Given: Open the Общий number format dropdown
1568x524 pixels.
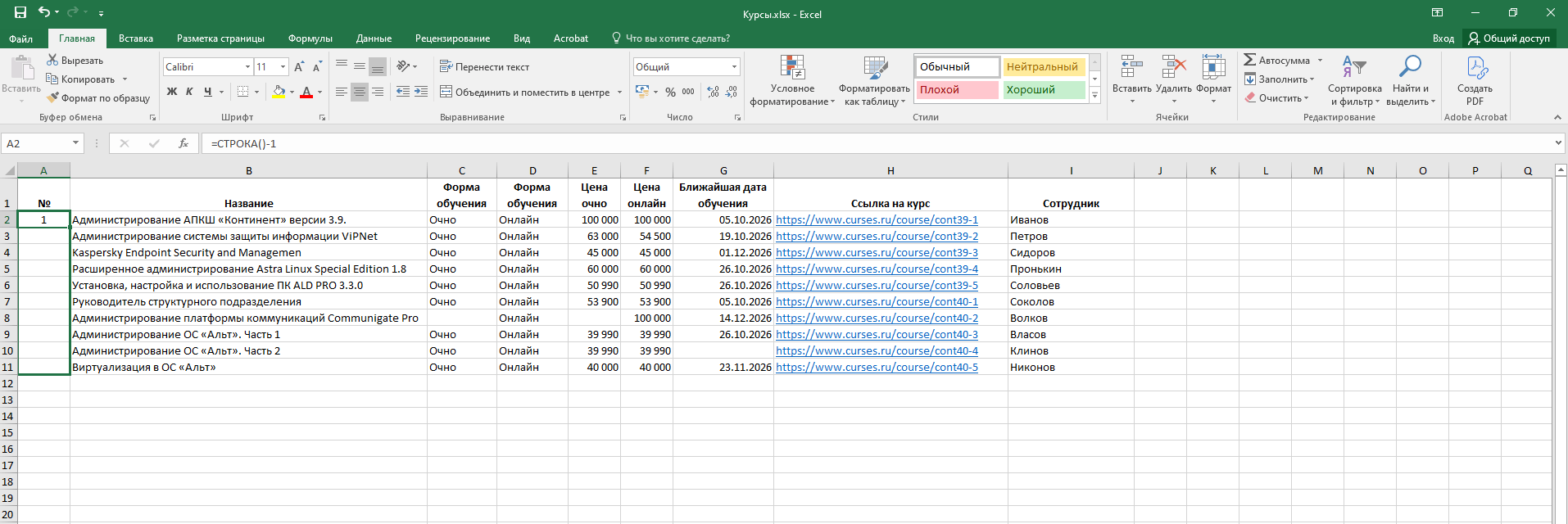Looking at the screenshot, I should [x=734, y=67].
